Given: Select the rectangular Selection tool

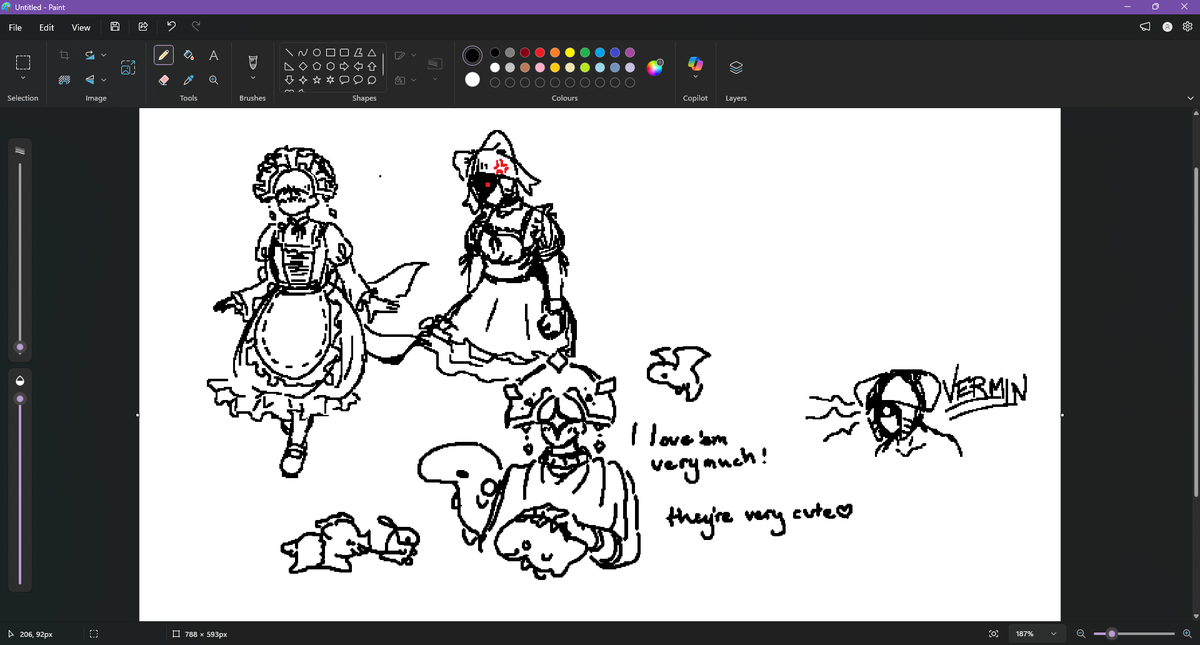Looking at the screenshot, I should [x=23, y=62].
